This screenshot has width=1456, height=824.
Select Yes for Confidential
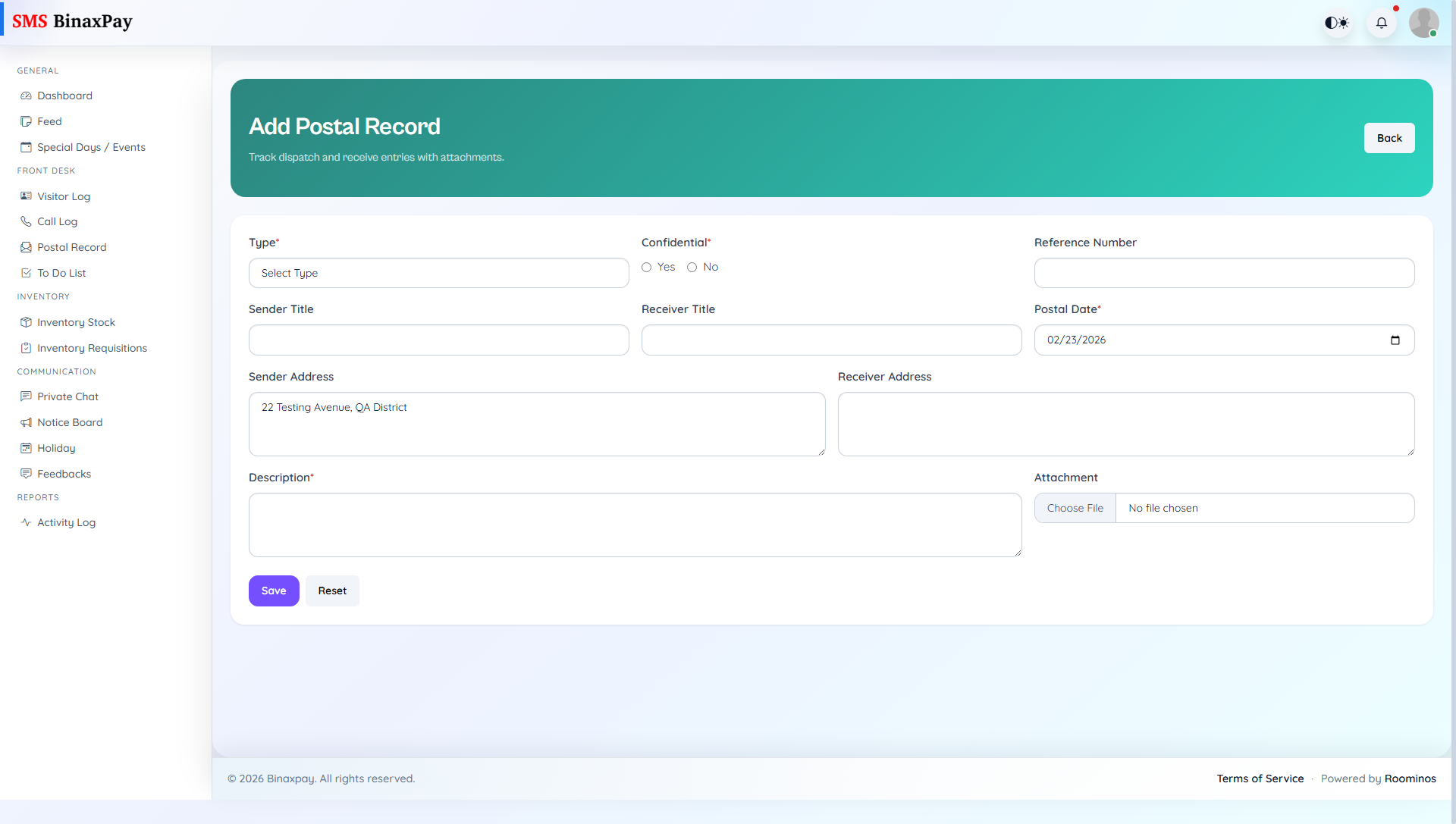647,267
